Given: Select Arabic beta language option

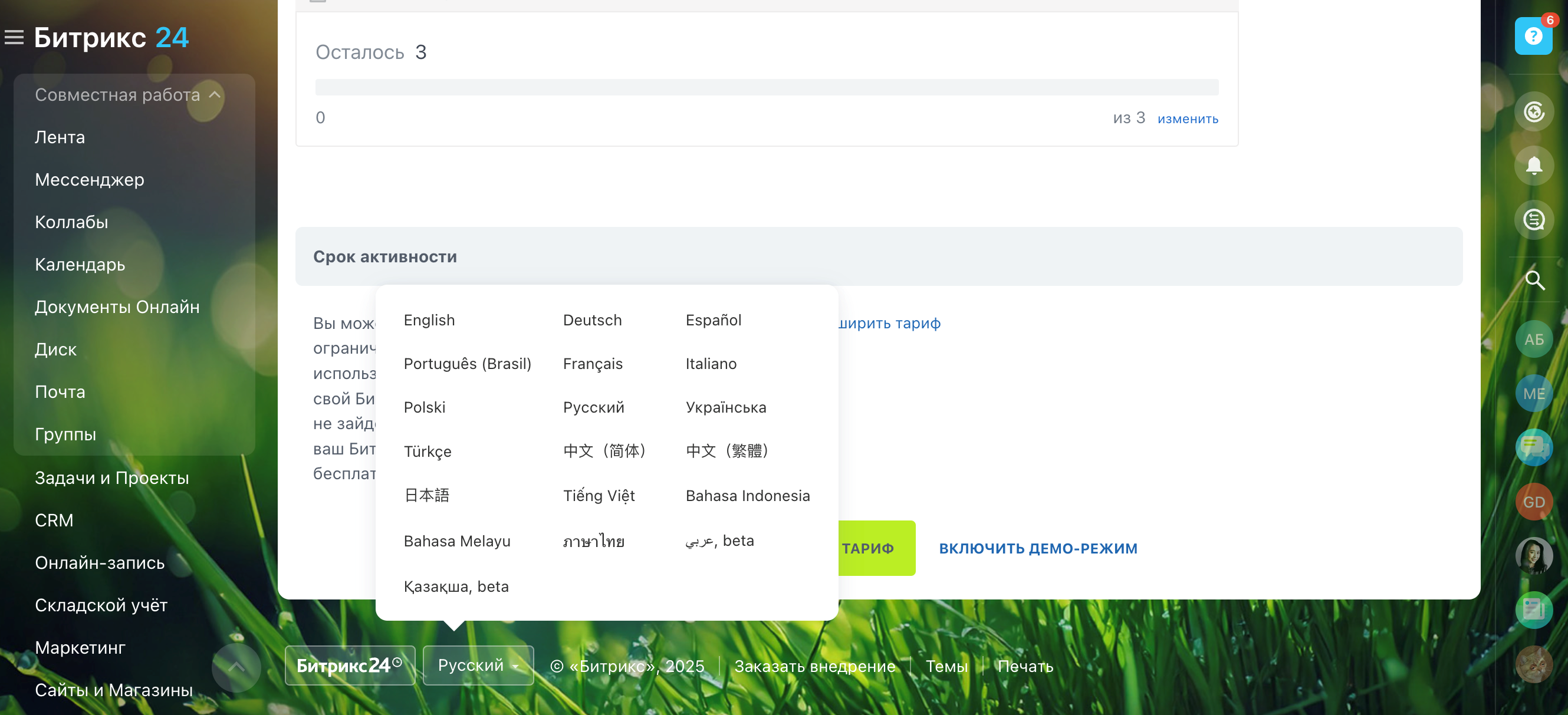Looking at the screenshot, I should 719,541.
